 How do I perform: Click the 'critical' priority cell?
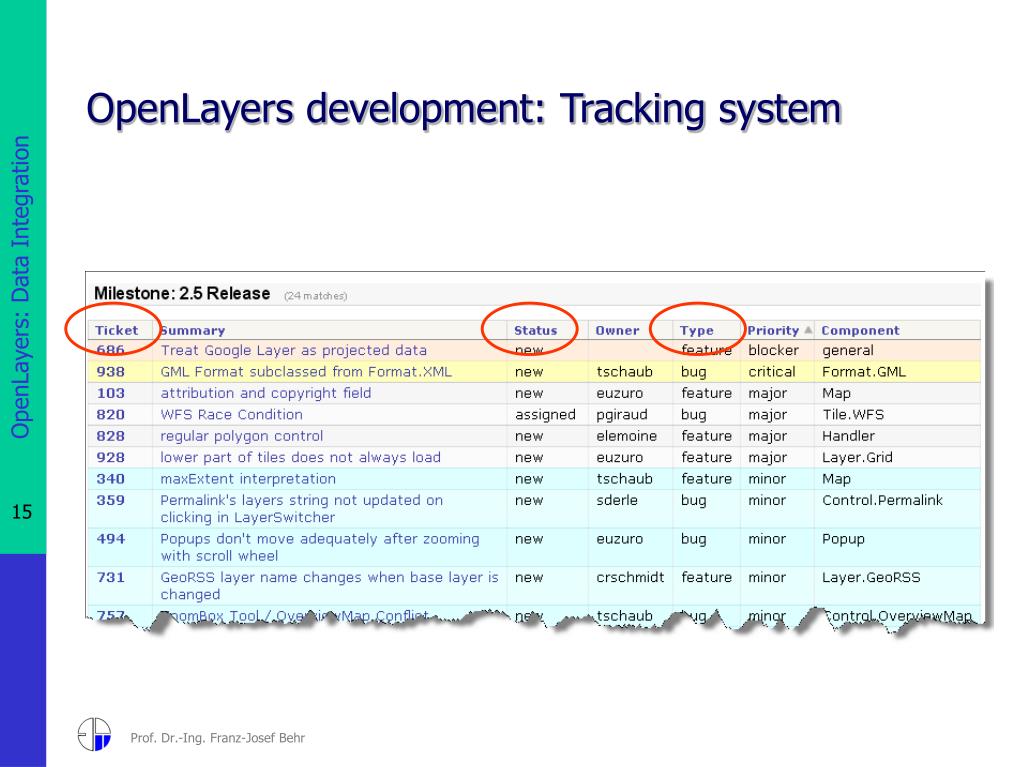772,372
